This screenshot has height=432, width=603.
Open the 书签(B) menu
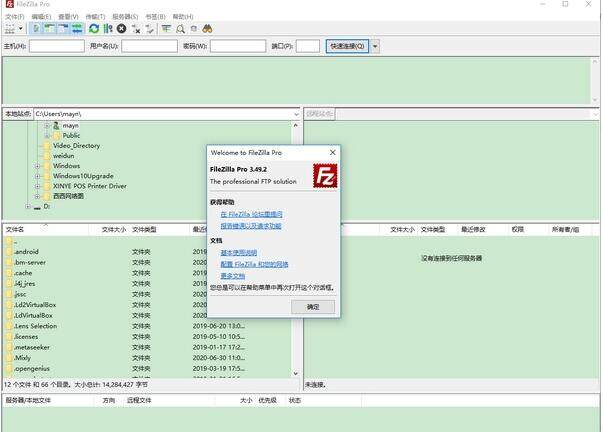click(155, 17)
